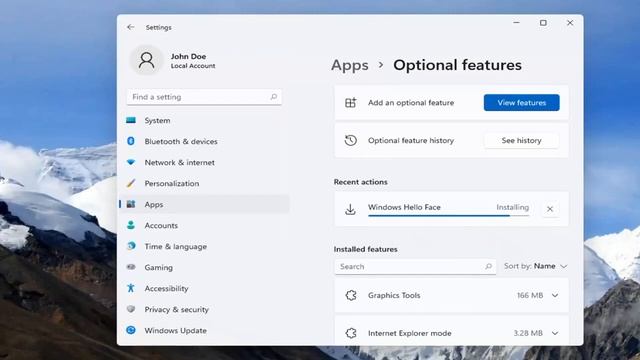Click the Apps icon in sidebar
The width and height of the screenshot is (640, 360).
131,204
